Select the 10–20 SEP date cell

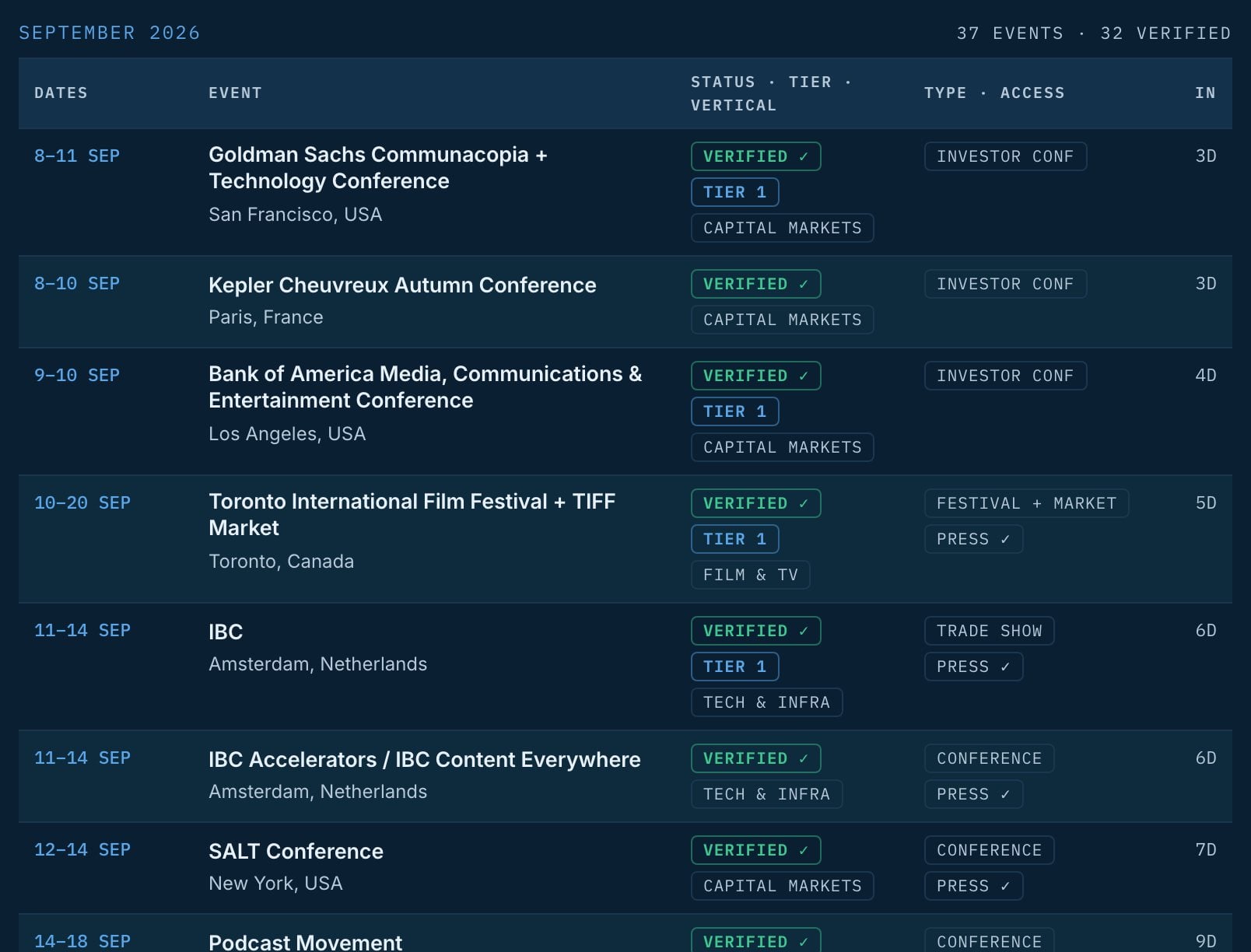point(82,502)
